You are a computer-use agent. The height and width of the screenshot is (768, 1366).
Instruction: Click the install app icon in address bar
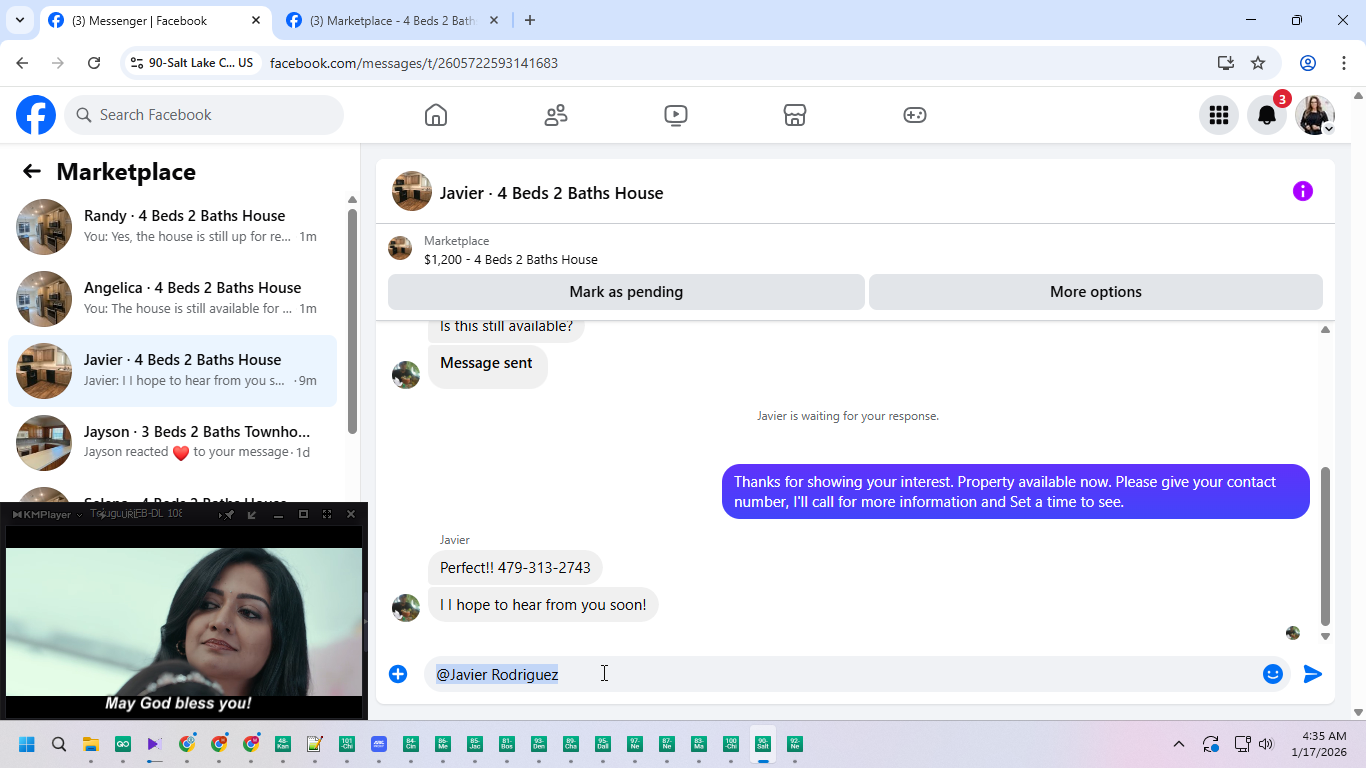[1226, 63]
